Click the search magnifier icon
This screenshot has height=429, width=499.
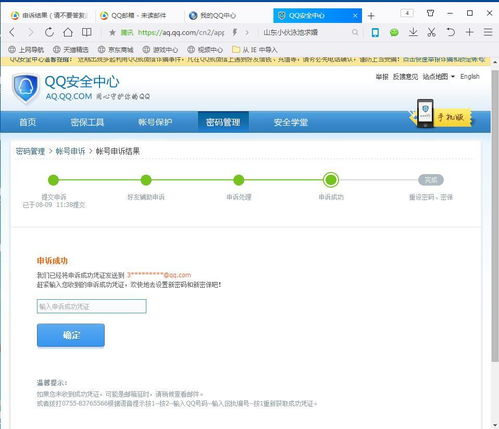click(355, 32)
